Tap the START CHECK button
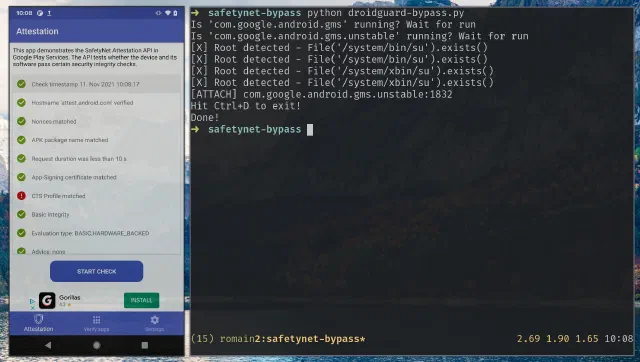Viewport: 640px width, 362px height. coord(96,271)
